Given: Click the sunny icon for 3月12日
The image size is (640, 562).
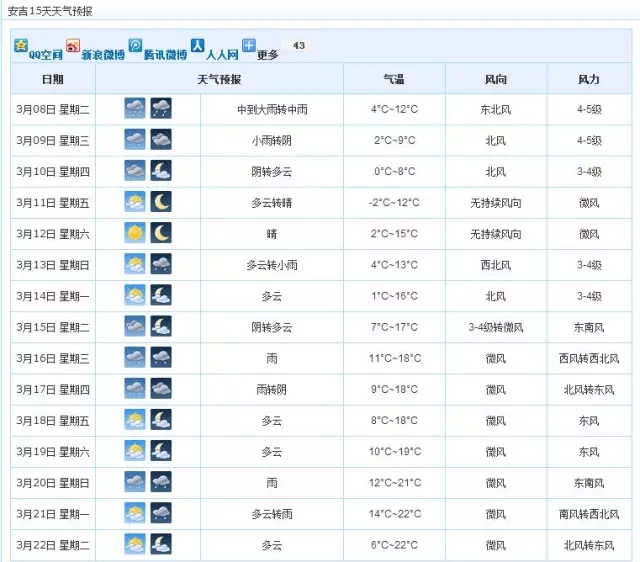Looking at the screenshot, I should (135, 233).
